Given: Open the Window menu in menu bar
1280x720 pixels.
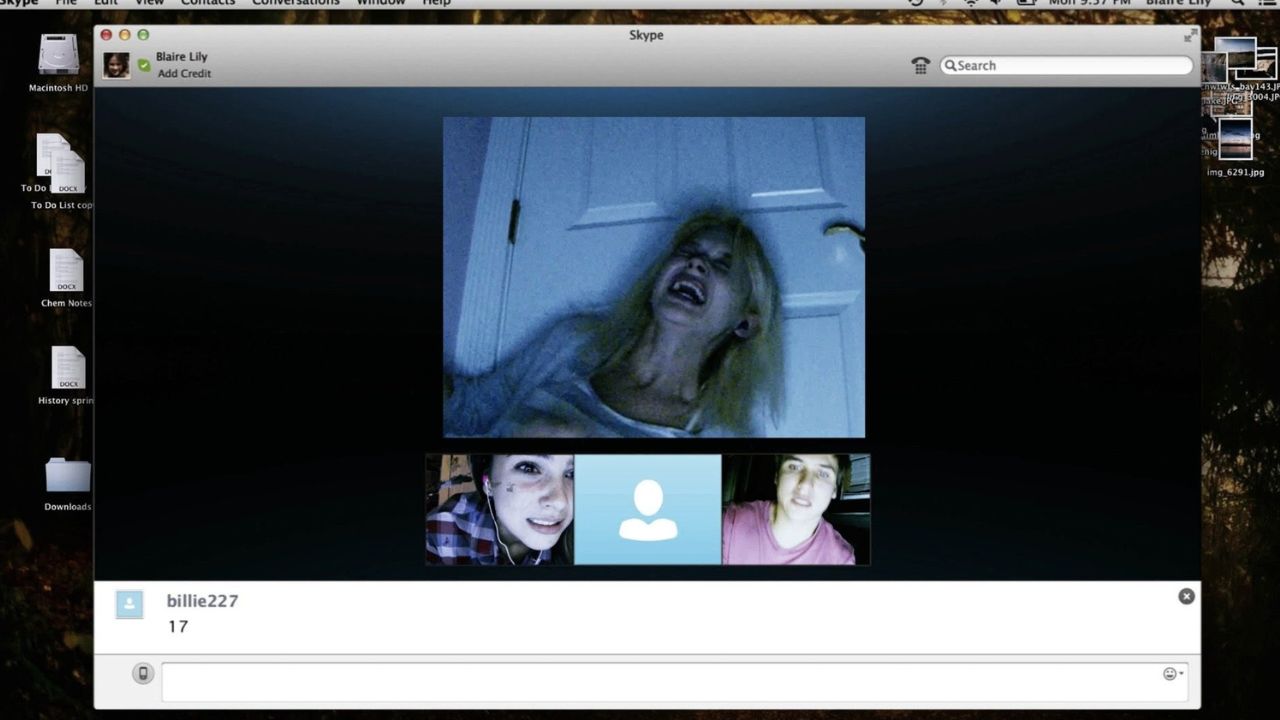Looking at the screenshot, I should [x=381, y=3].
